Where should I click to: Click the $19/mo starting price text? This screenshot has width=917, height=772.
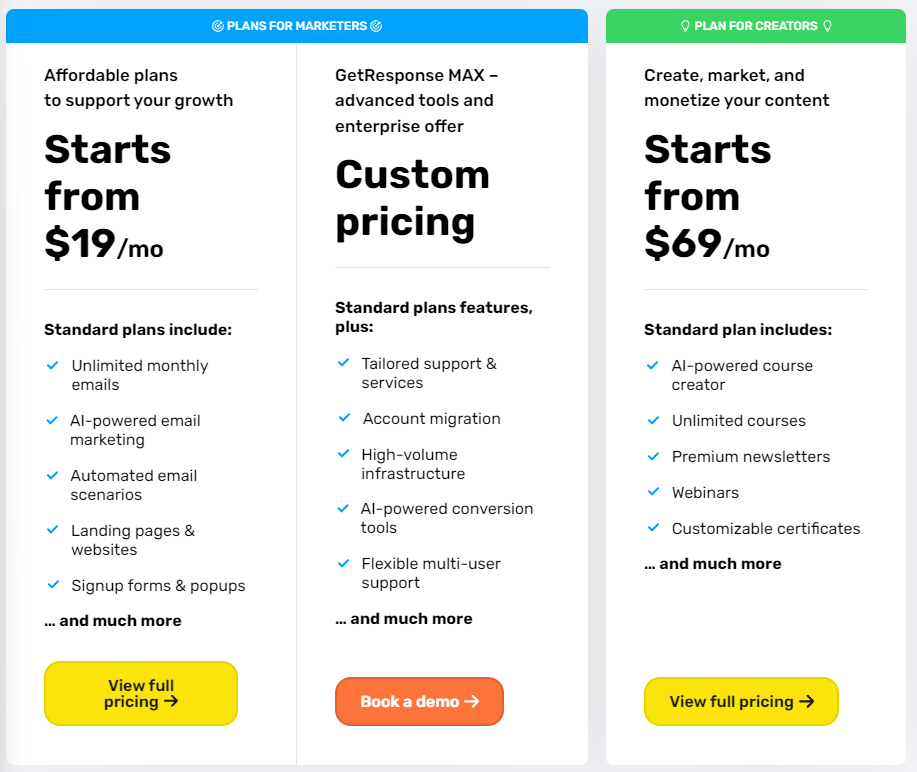pos(104,243)
